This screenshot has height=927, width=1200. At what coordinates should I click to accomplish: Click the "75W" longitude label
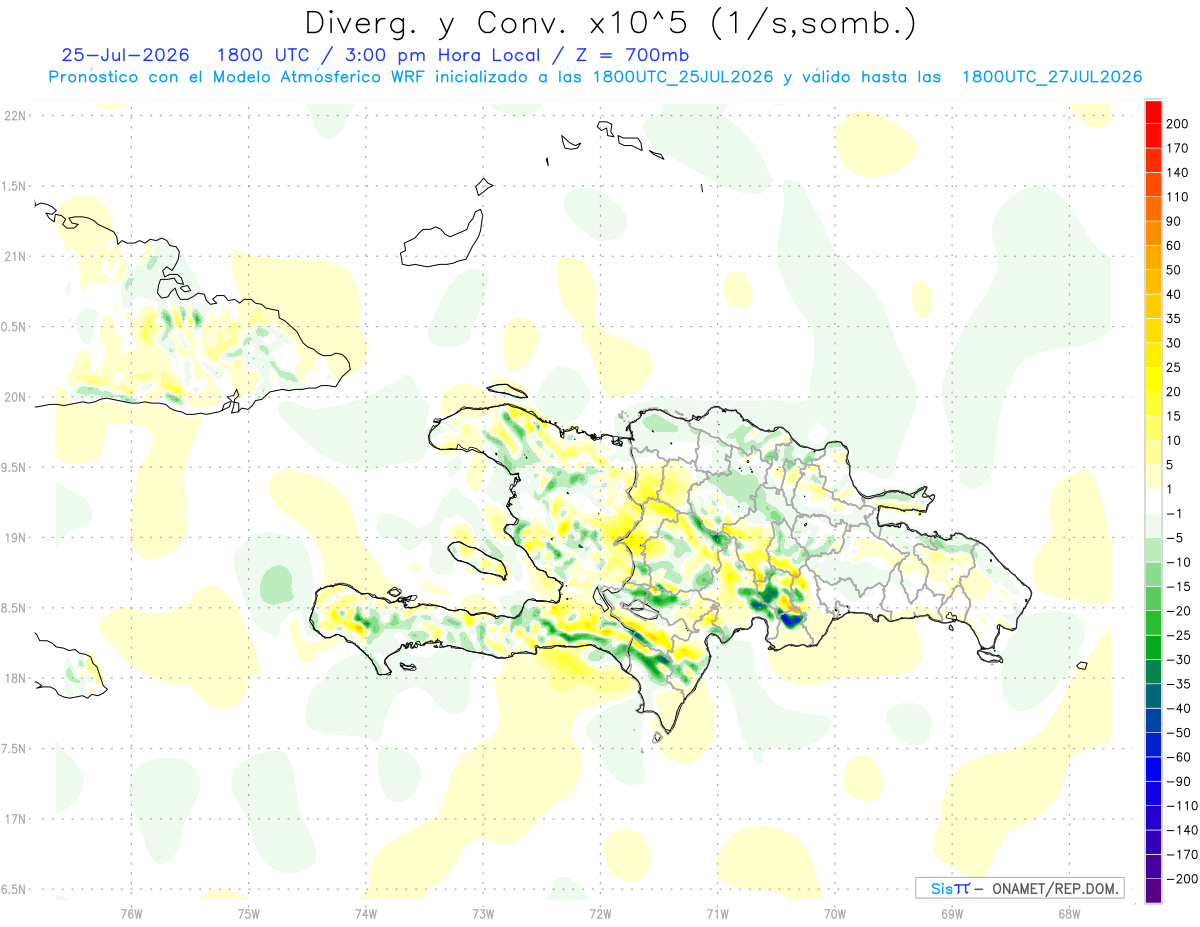coord(248,913)
